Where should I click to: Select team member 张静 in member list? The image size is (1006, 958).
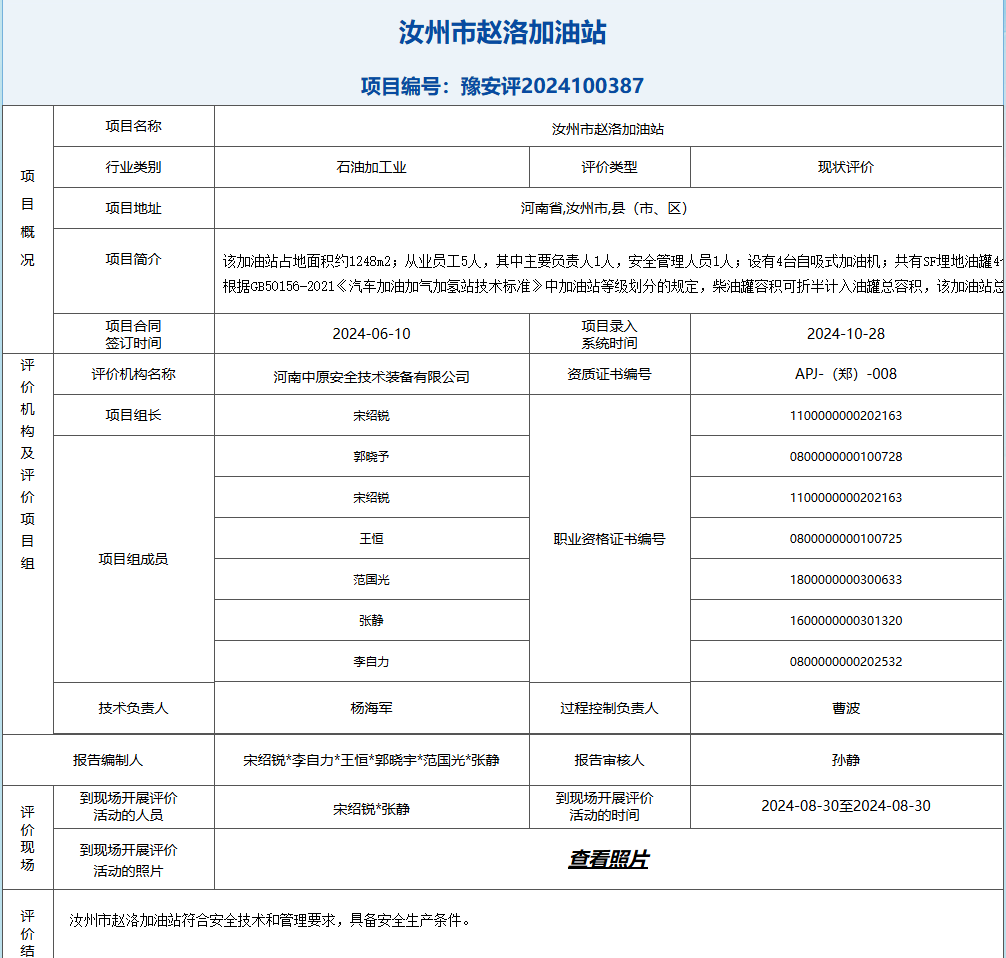pyautogui.click(x=371, y=621)
